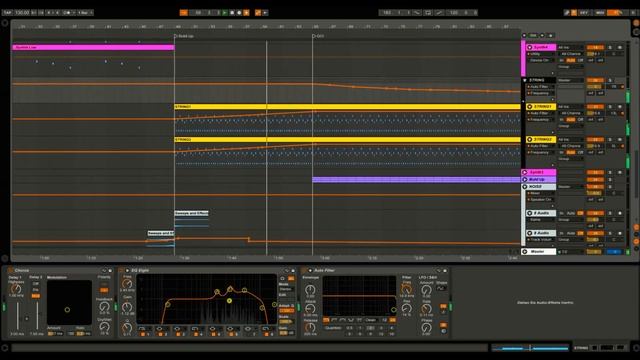Adjust EQ Eight Freq knob

pos(127,283)
